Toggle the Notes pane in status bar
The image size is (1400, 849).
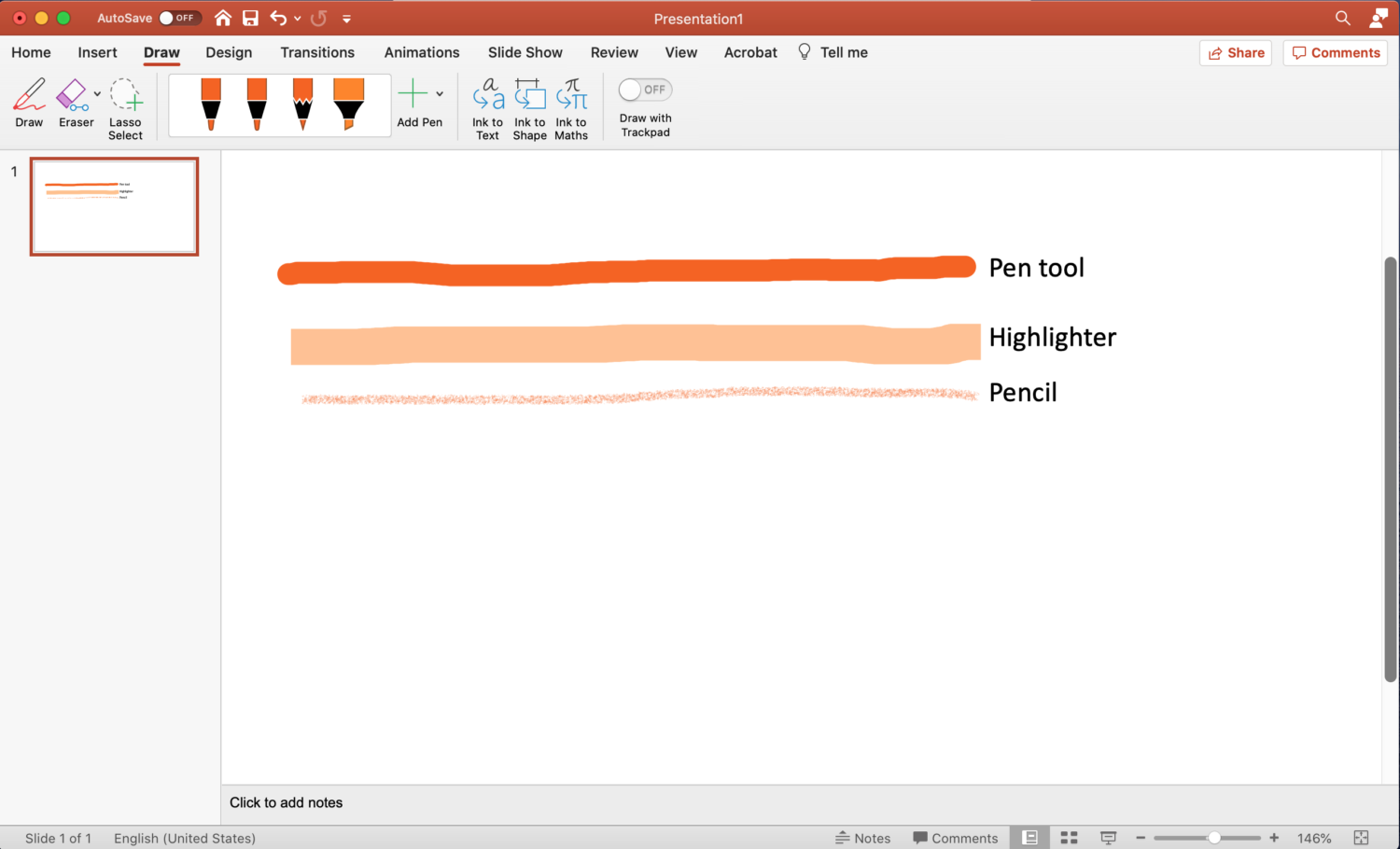[x=862, y=838]
